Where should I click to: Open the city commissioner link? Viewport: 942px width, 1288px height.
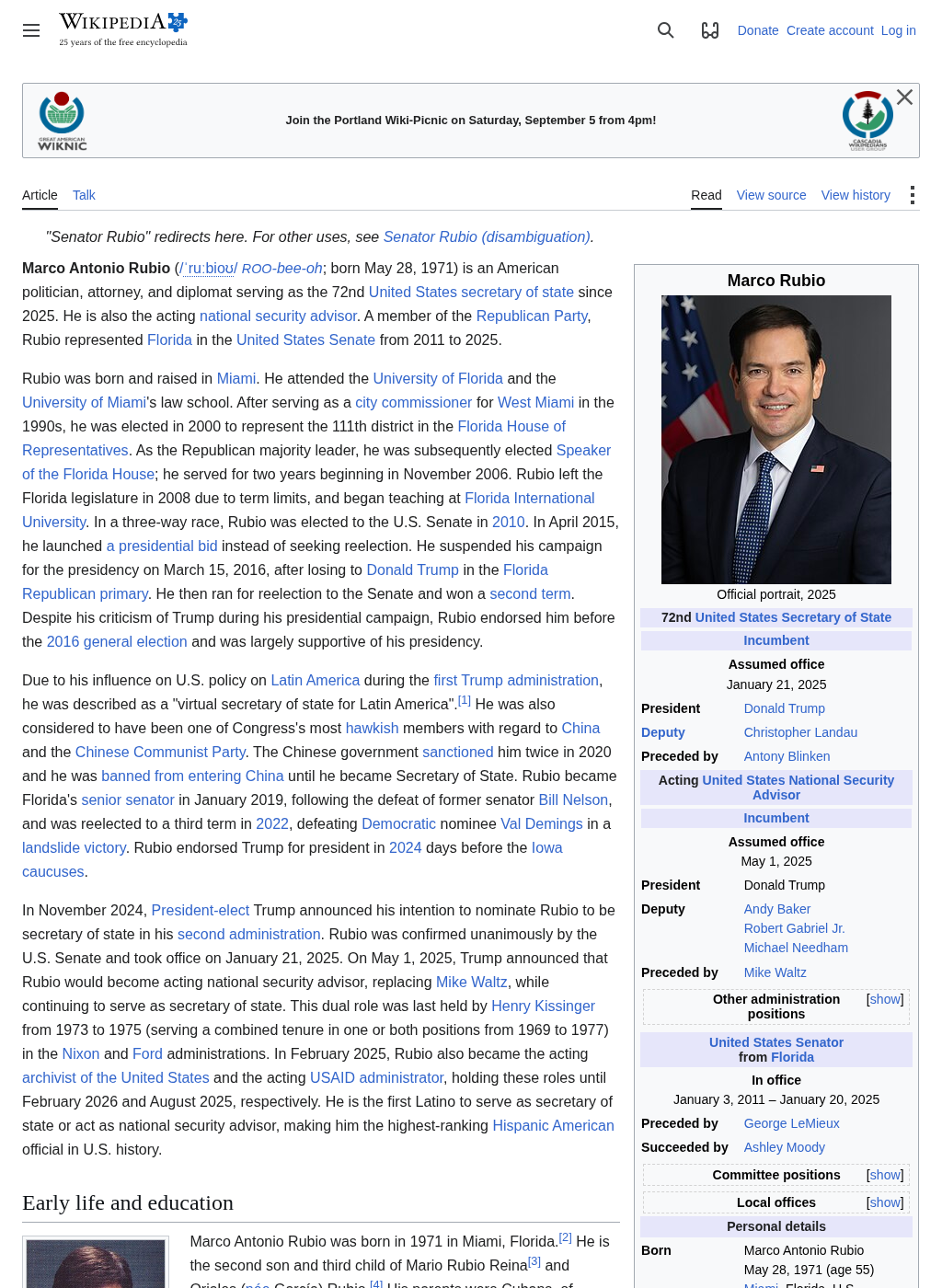(413, 402)
